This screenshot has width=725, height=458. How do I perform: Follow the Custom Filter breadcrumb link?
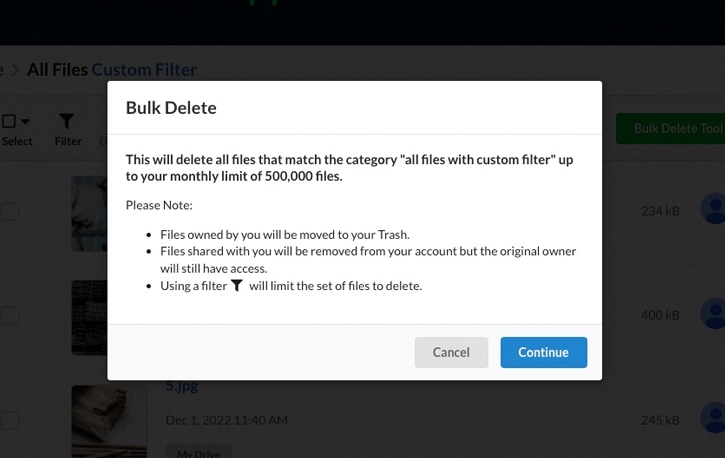tap(144, 70)
